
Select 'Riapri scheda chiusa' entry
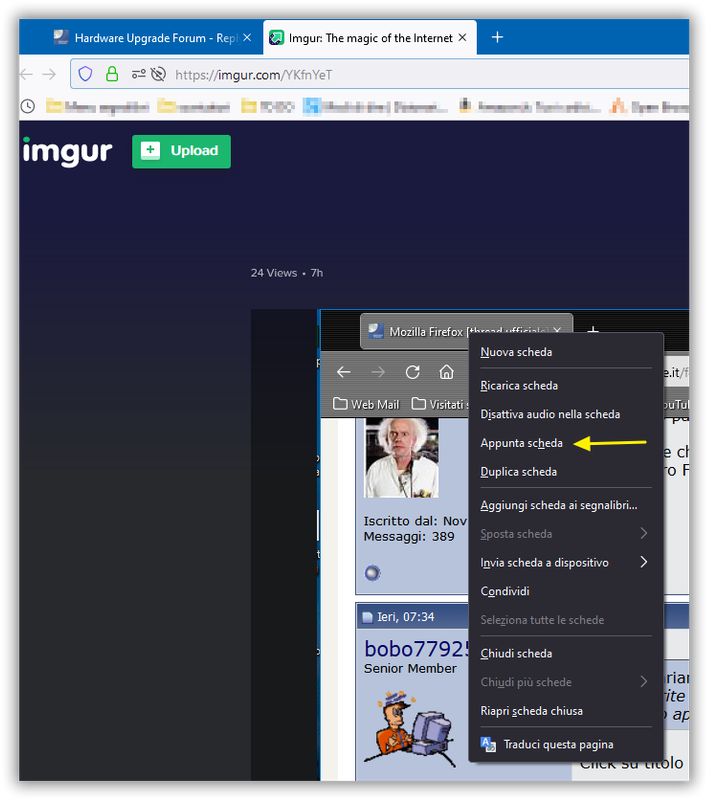coord(566,711)
